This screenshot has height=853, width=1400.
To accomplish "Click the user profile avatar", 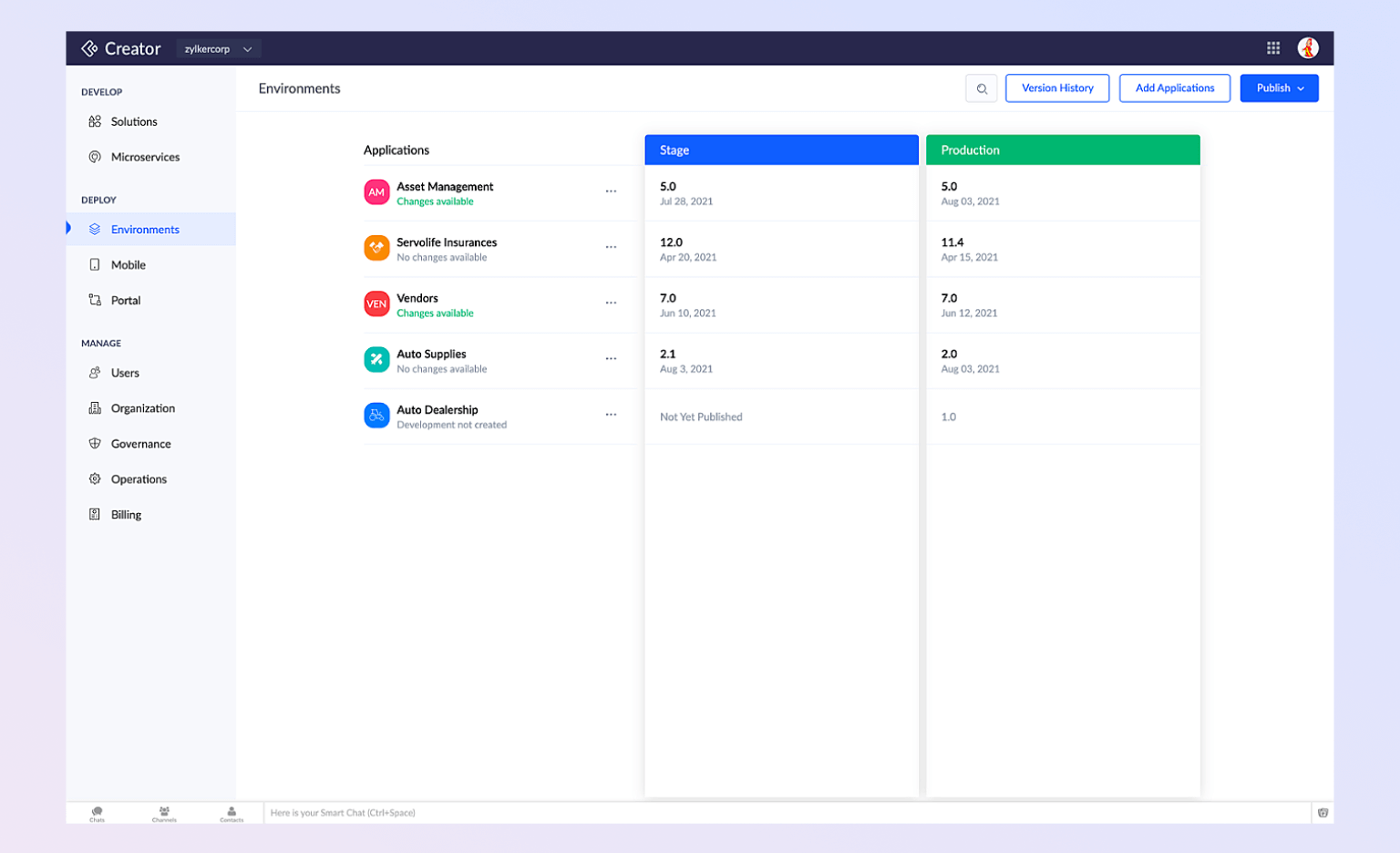I will tap(1307, 48).
